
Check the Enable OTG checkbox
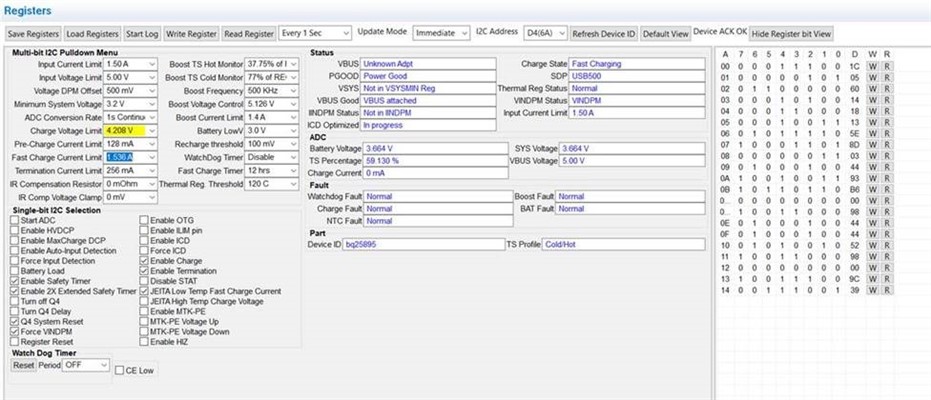click(x=144, y=220)
